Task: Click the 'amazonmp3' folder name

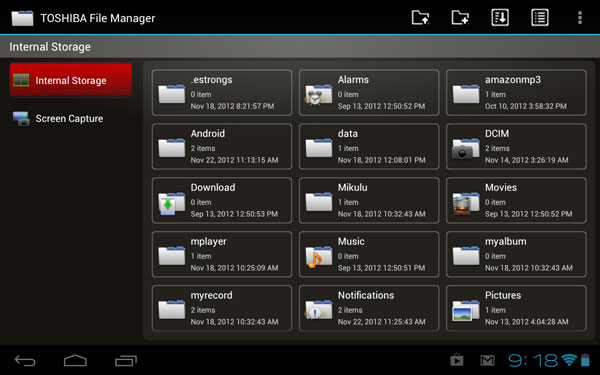Action: [513, 80]
